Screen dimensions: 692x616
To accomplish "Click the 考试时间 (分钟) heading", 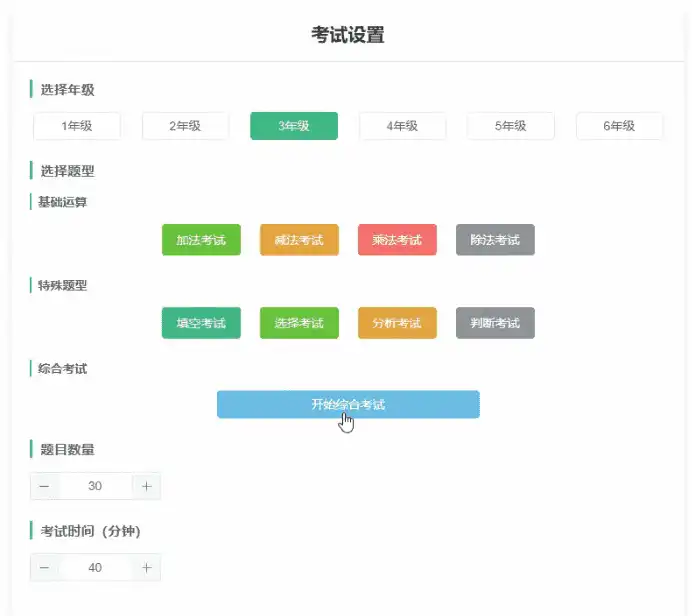I will tap(90, 531).
